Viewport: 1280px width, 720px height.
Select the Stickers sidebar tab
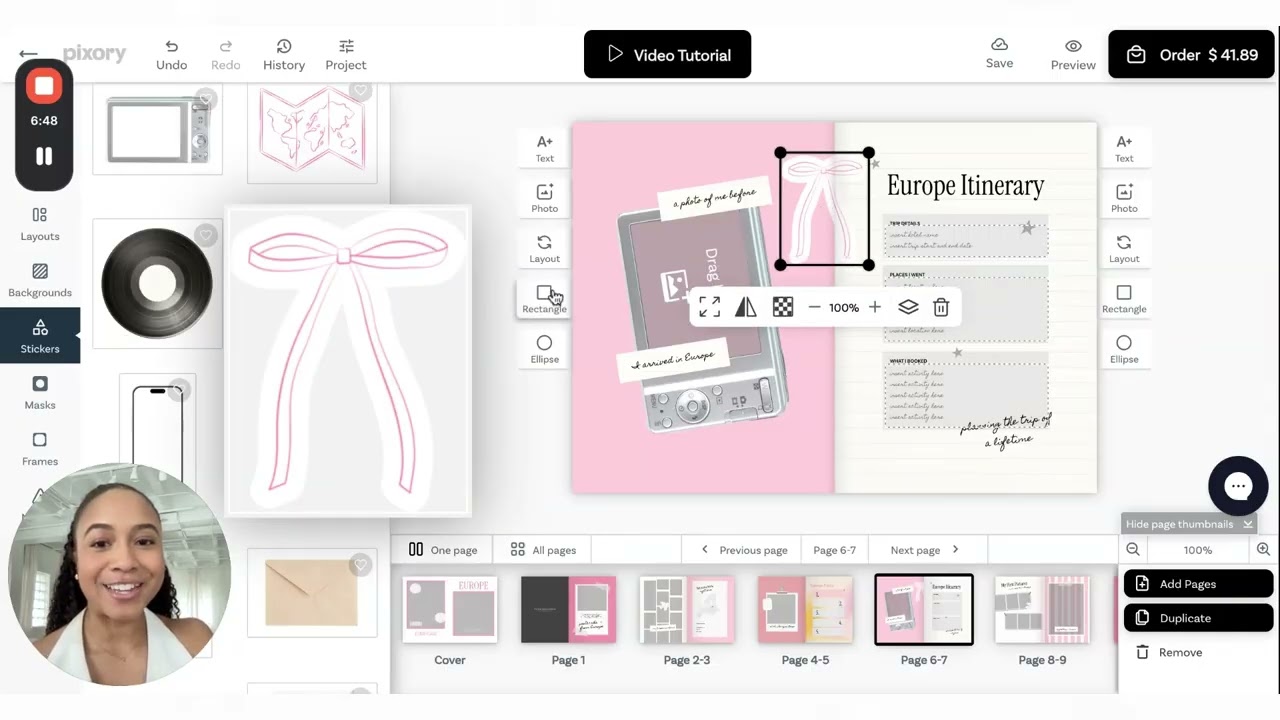click(40, 336)
